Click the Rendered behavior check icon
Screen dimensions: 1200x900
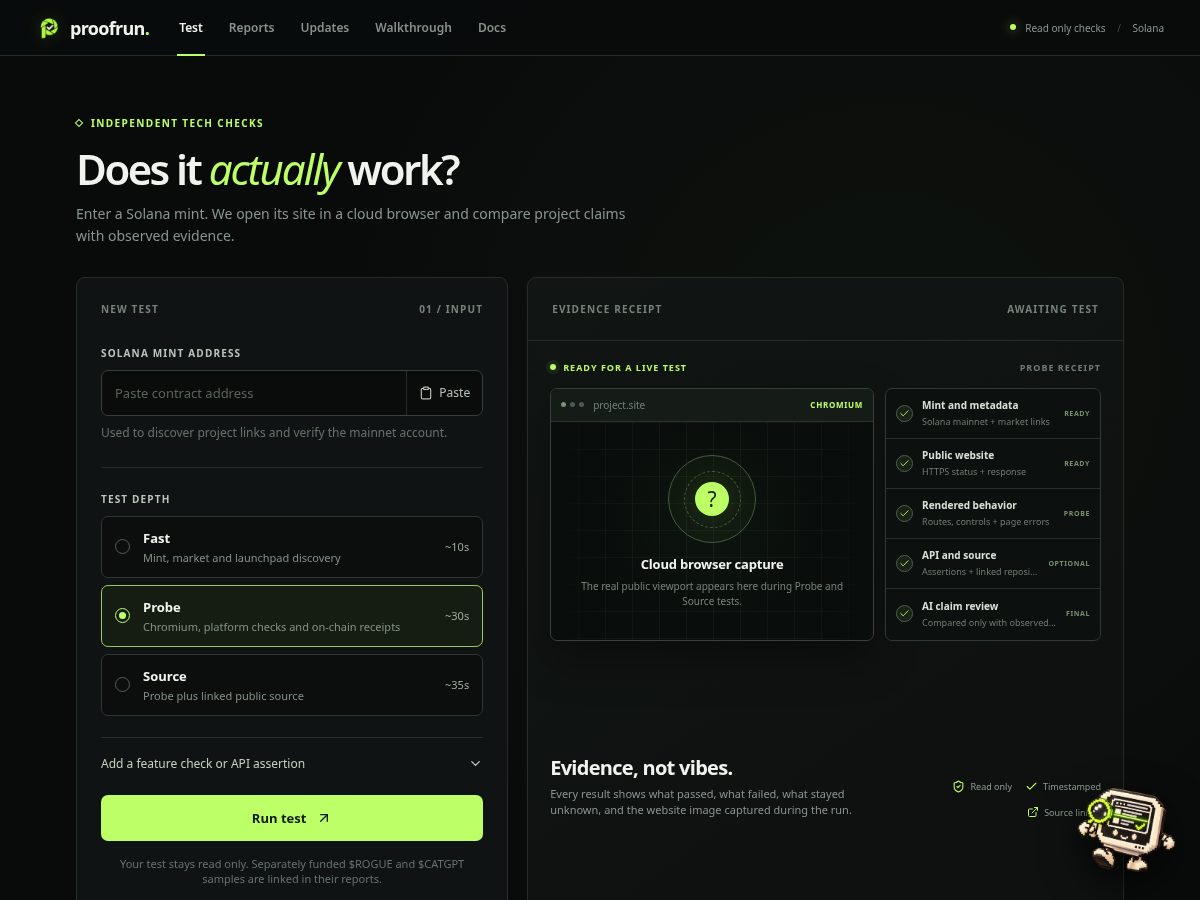click(x=904, y=513)
